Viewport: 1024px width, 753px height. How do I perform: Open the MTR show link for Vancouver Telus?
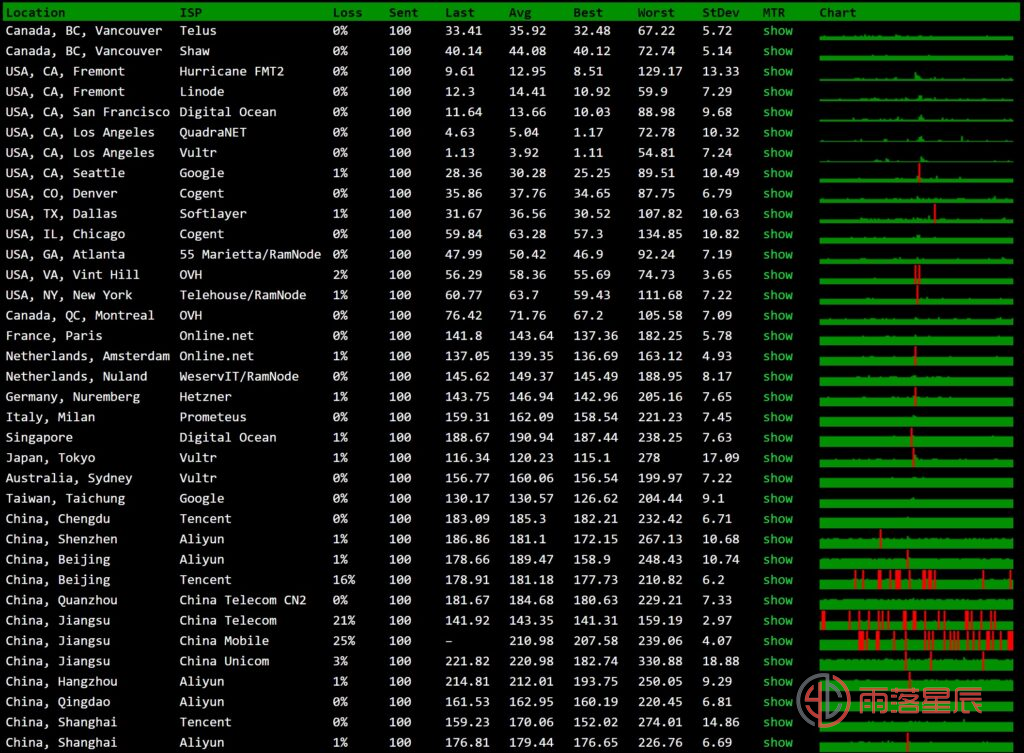pos(778,31)
